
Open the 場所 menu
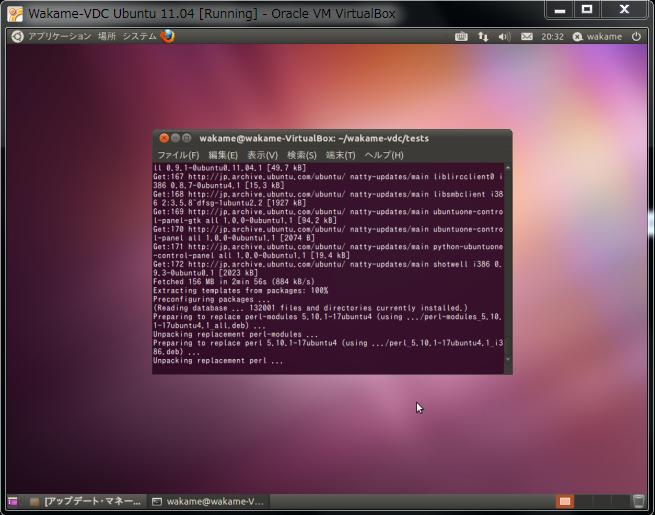click(107, 36)
